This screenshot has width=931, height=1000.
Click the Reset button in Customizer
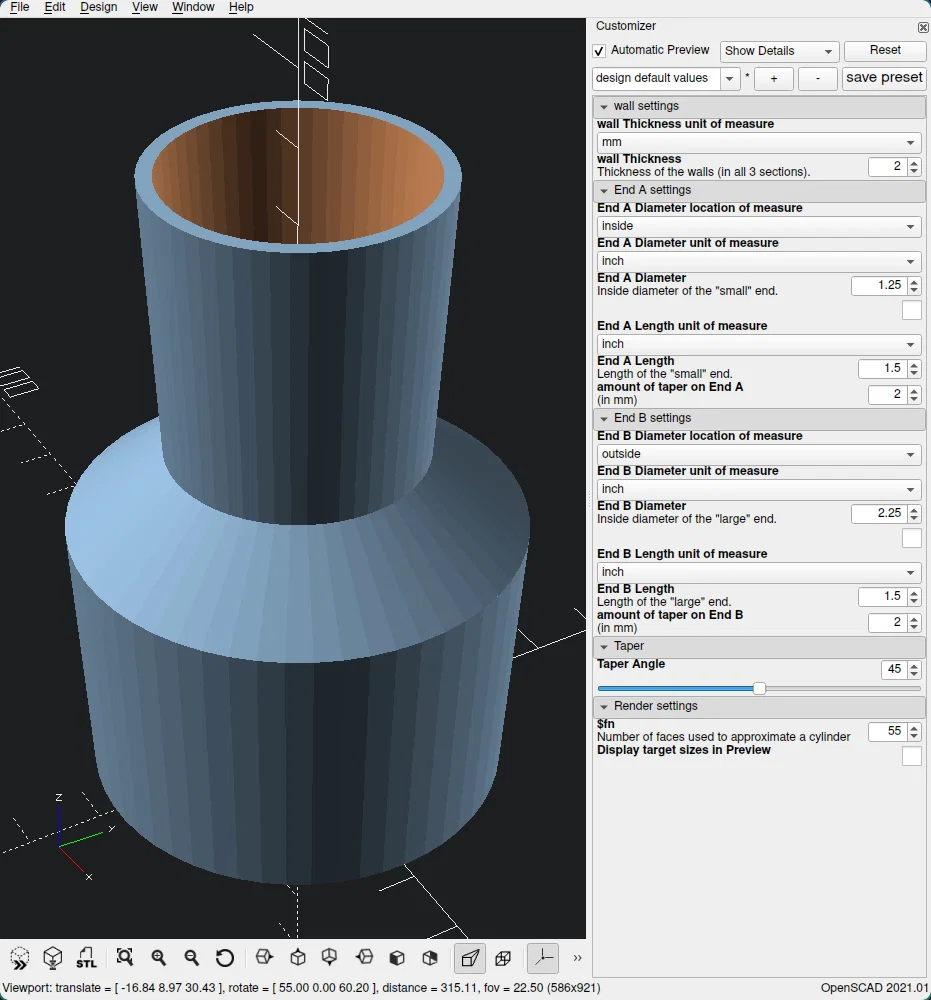(884, 51)
